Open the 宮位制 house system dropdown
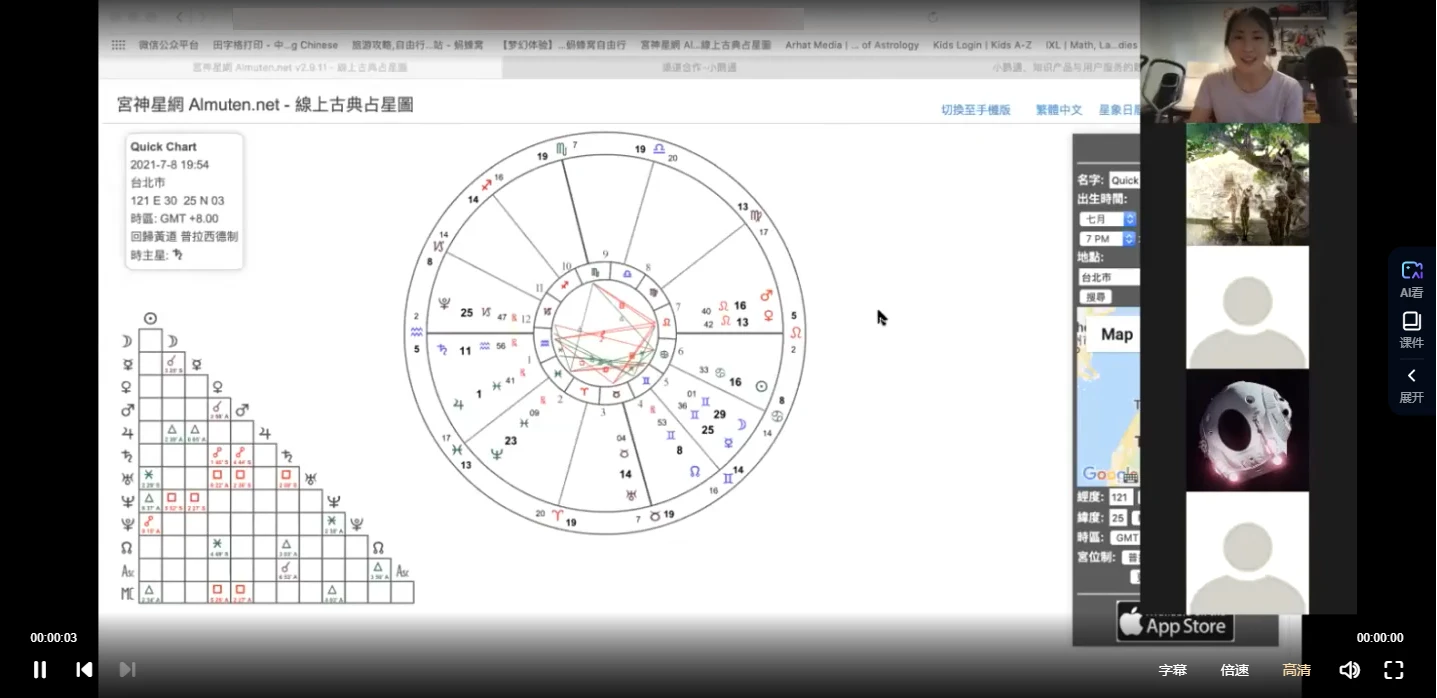 click(1131, 557)
